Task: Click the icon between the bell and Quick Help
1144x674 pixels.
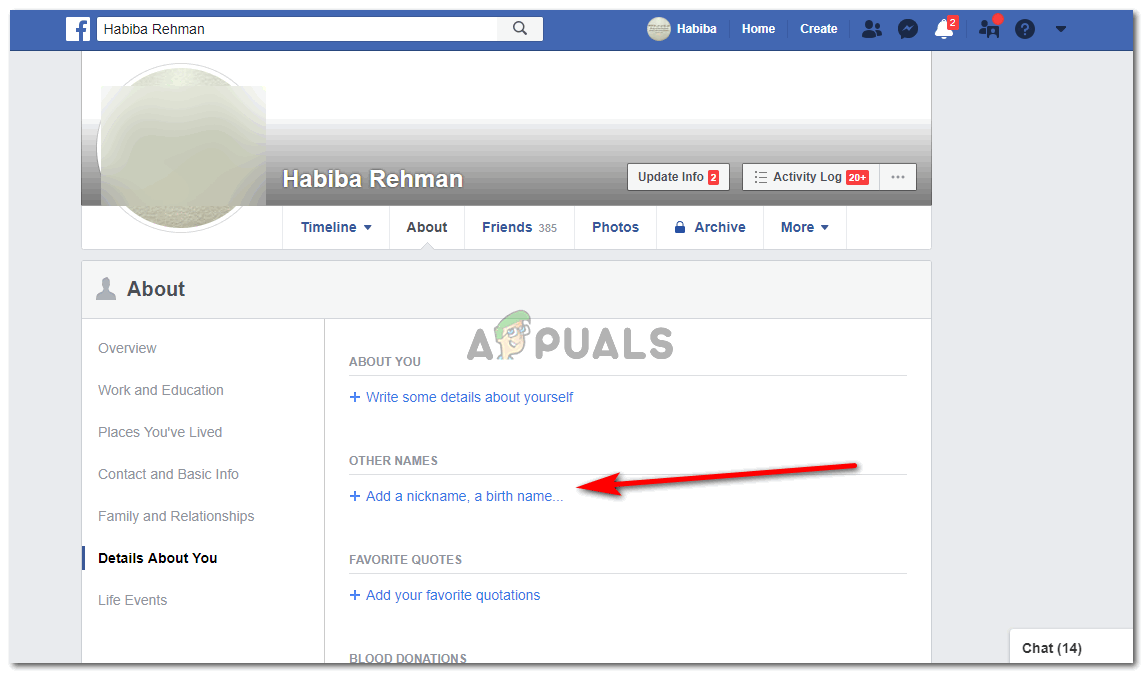Action: tap(989, 28)
